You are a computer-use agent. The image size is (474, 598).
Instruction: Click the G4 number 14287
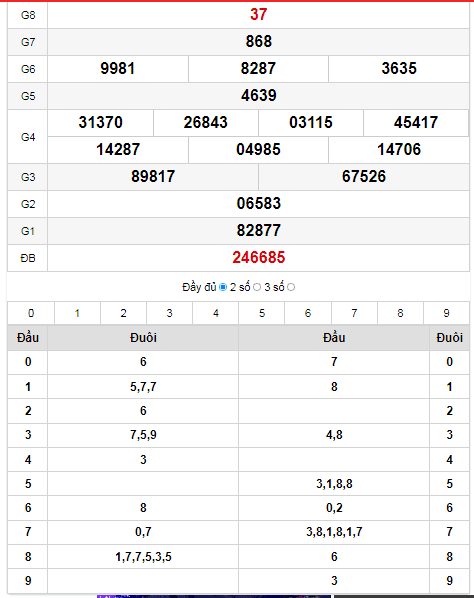click(x=118, y=150)
